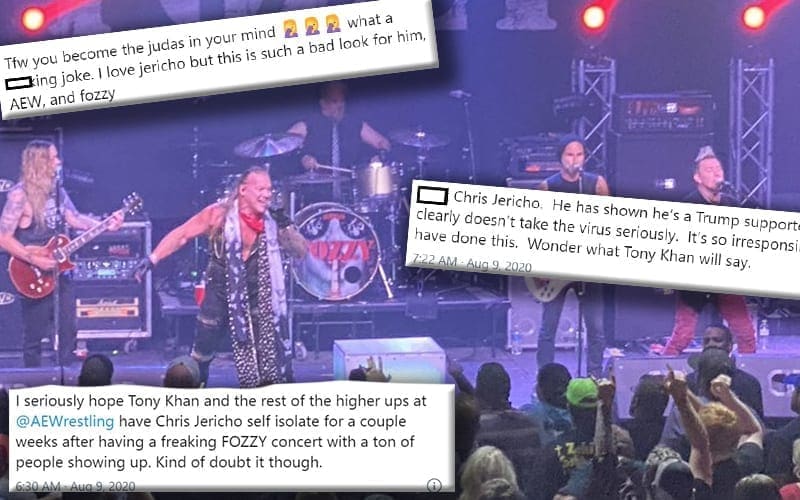Click the first facepalm emoji

click(x=291, y=29)
